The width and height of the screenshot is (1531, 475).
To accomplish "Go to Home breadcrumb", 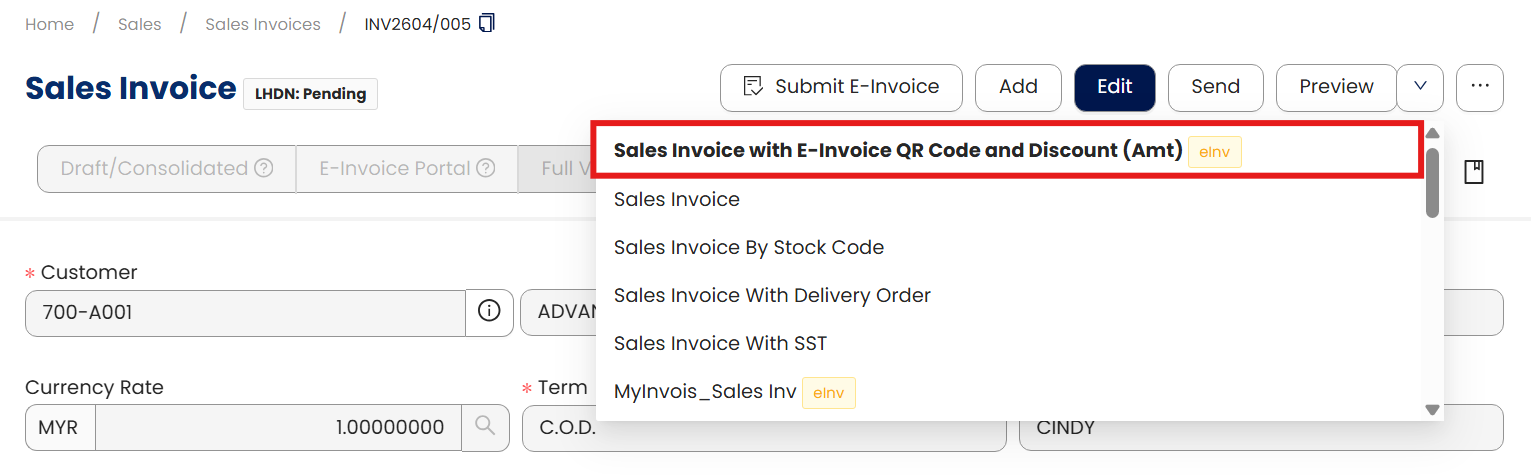I will (x=49, y=24).
